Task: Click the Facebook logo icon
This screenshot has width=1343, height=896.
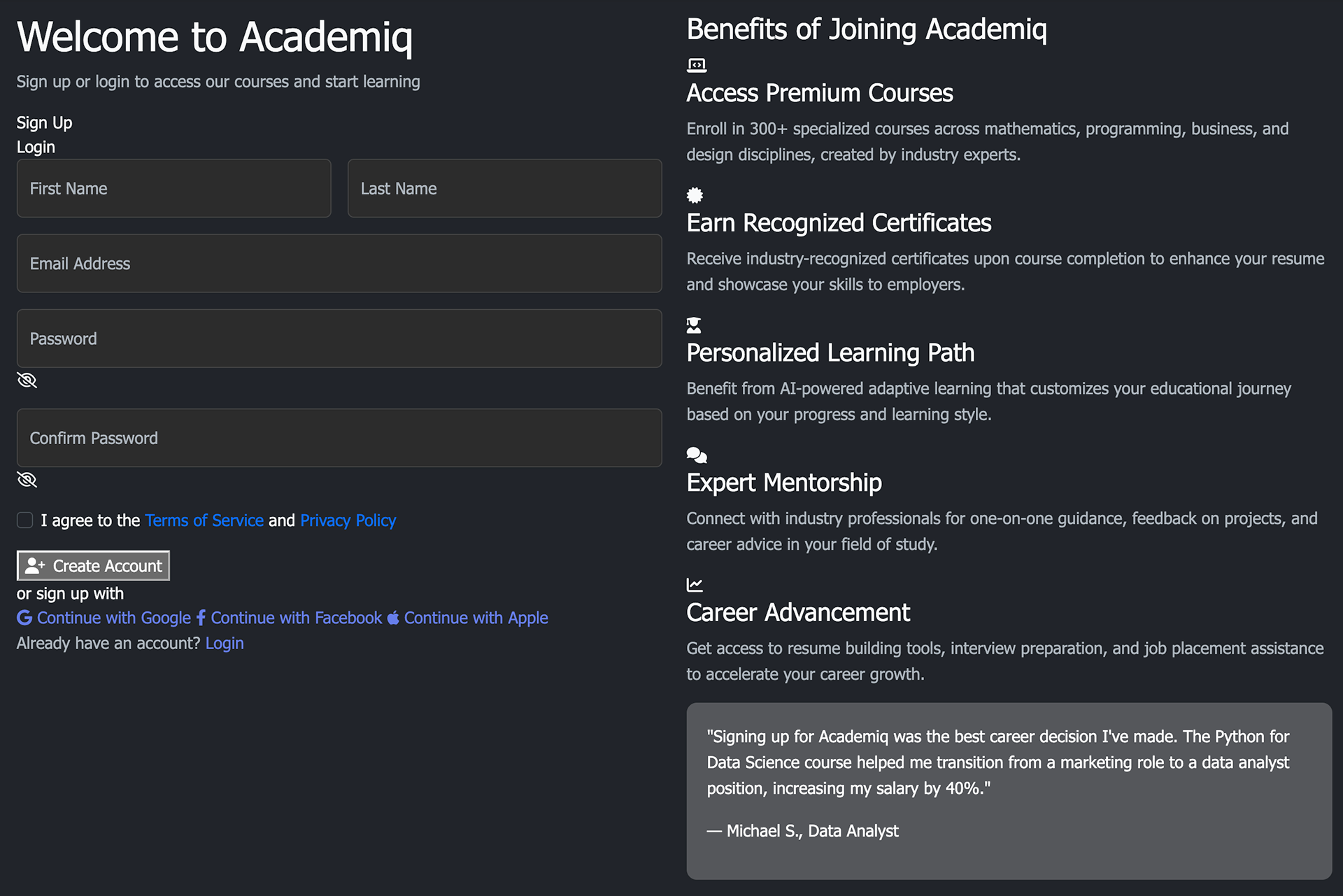Action: 201,618
